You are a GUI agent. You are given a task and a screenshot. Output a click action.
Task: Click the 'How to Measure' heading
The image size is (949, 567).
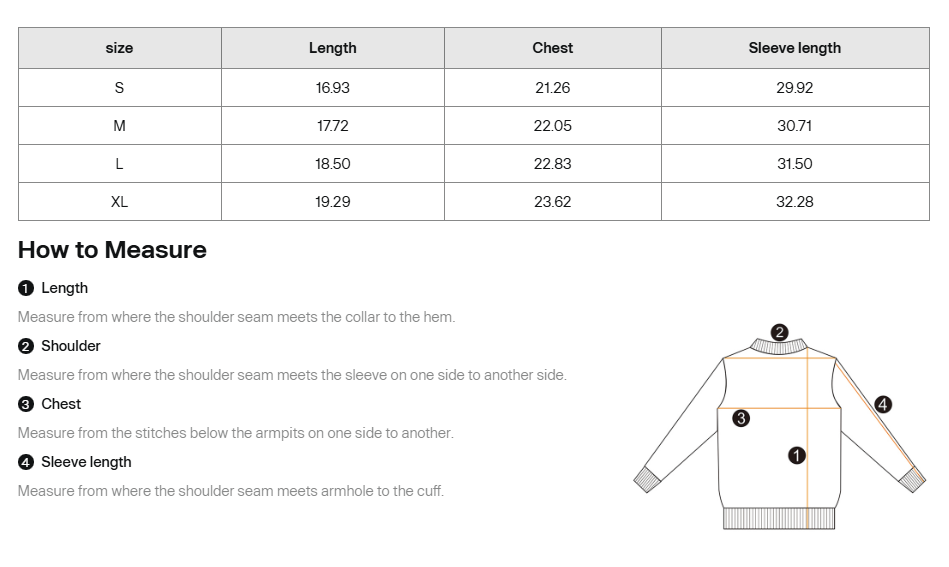click(112, 250)
